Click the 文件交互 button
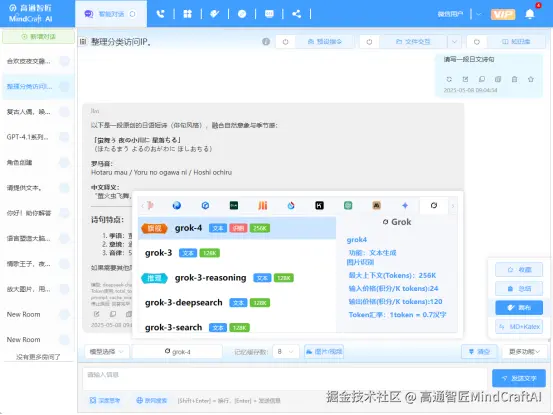Viewport: 553px width, 415px height. pos(413,42)
